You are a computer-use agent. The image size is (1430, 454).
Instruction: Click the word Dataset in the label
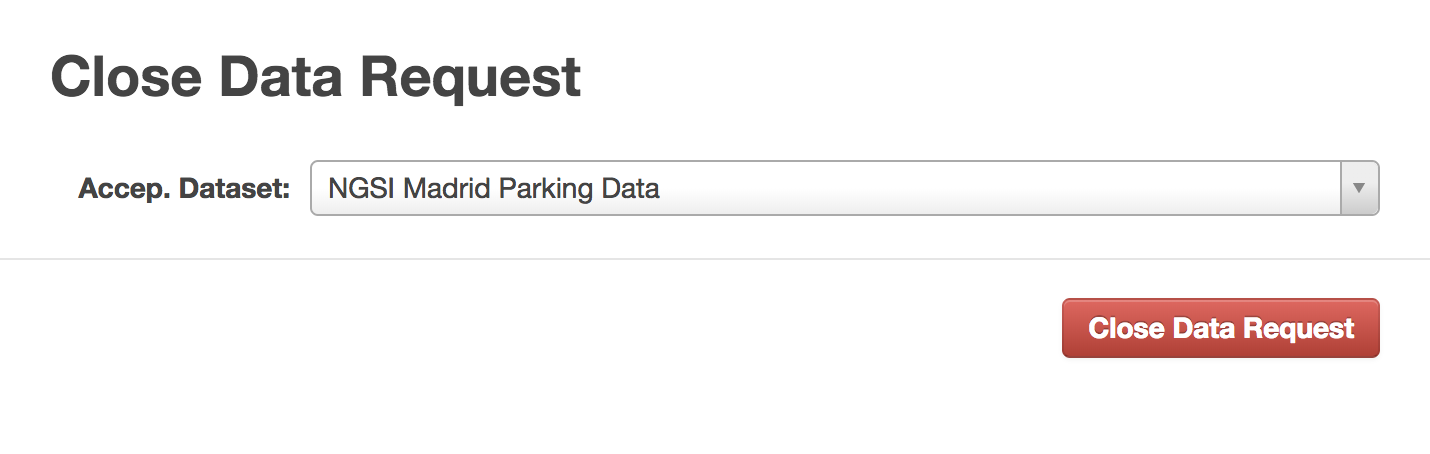(234, 188)
